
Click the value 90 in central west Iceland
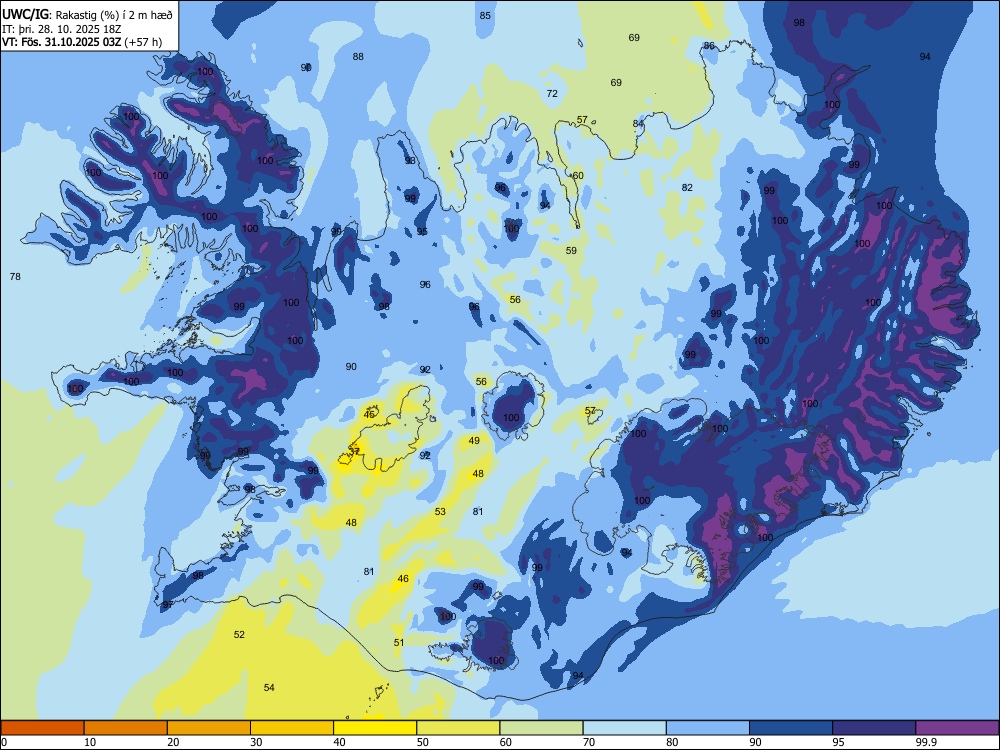tap(351, 366)
